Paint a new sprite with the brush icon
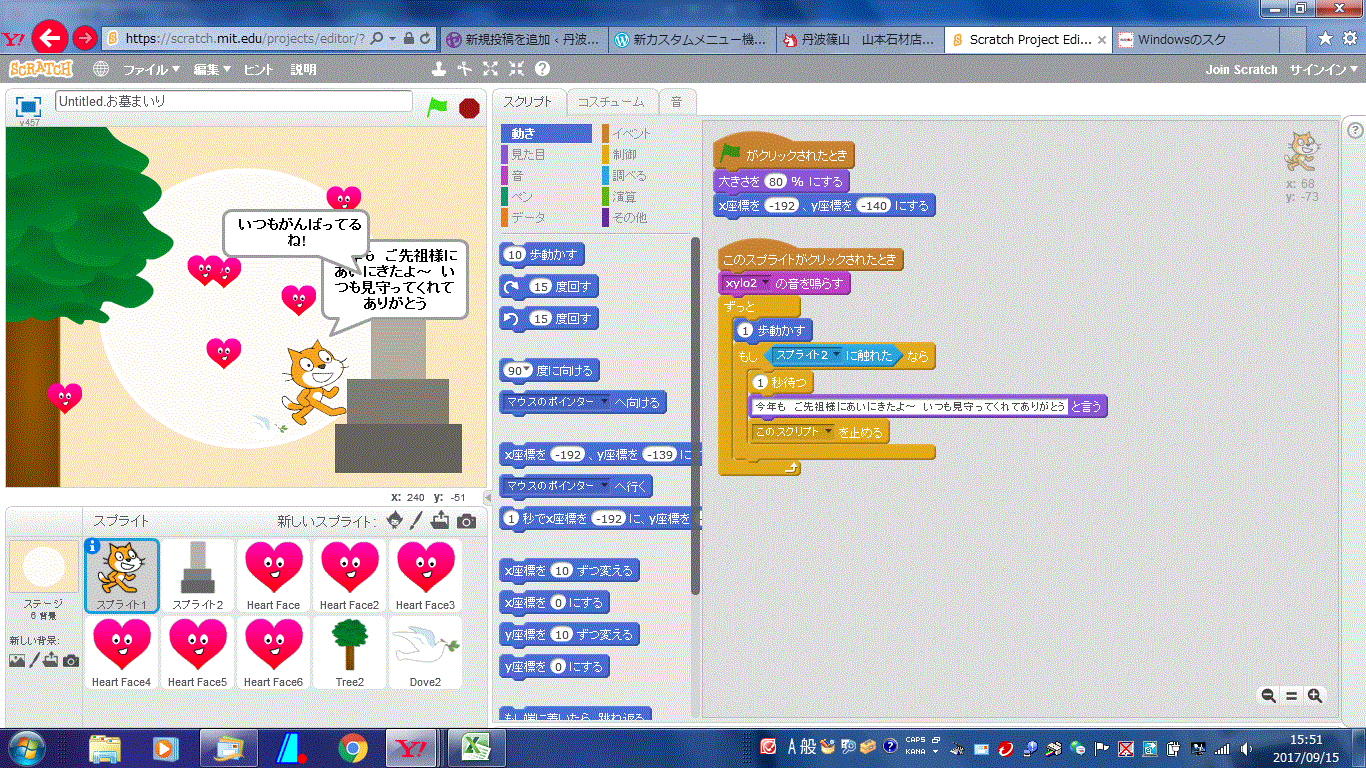The width and height of the screenshot is (1366, 768). click(418, 521)
